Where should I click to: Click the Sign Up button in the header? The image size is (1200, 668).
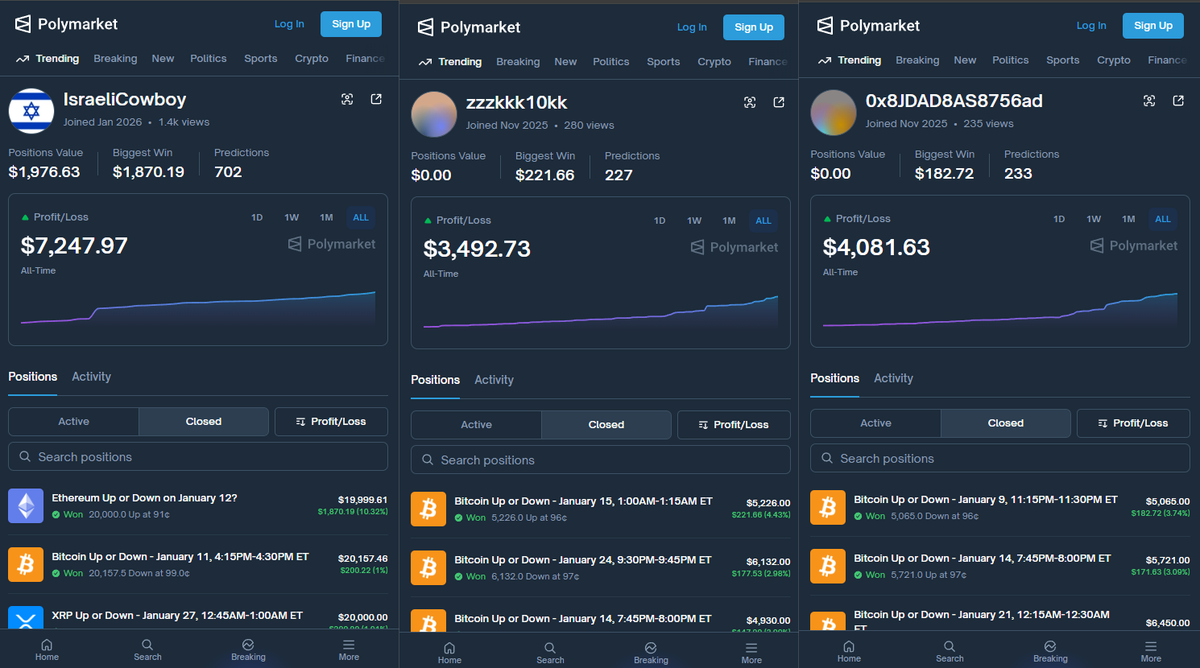pyautogui.click(x=351, y=23)
